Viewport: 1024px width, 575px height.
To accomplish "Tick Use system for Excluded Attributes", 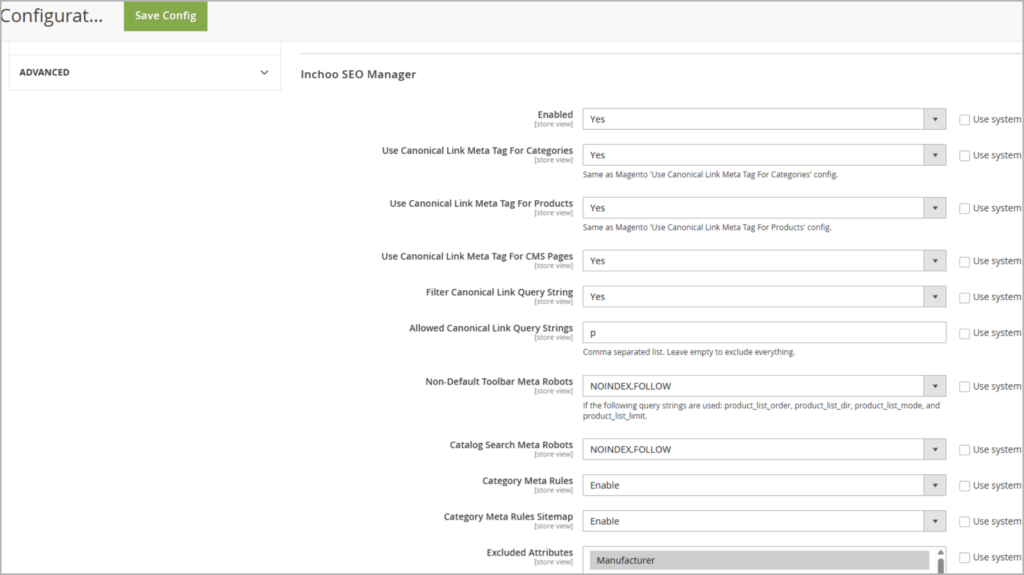I will click(964, 557).
